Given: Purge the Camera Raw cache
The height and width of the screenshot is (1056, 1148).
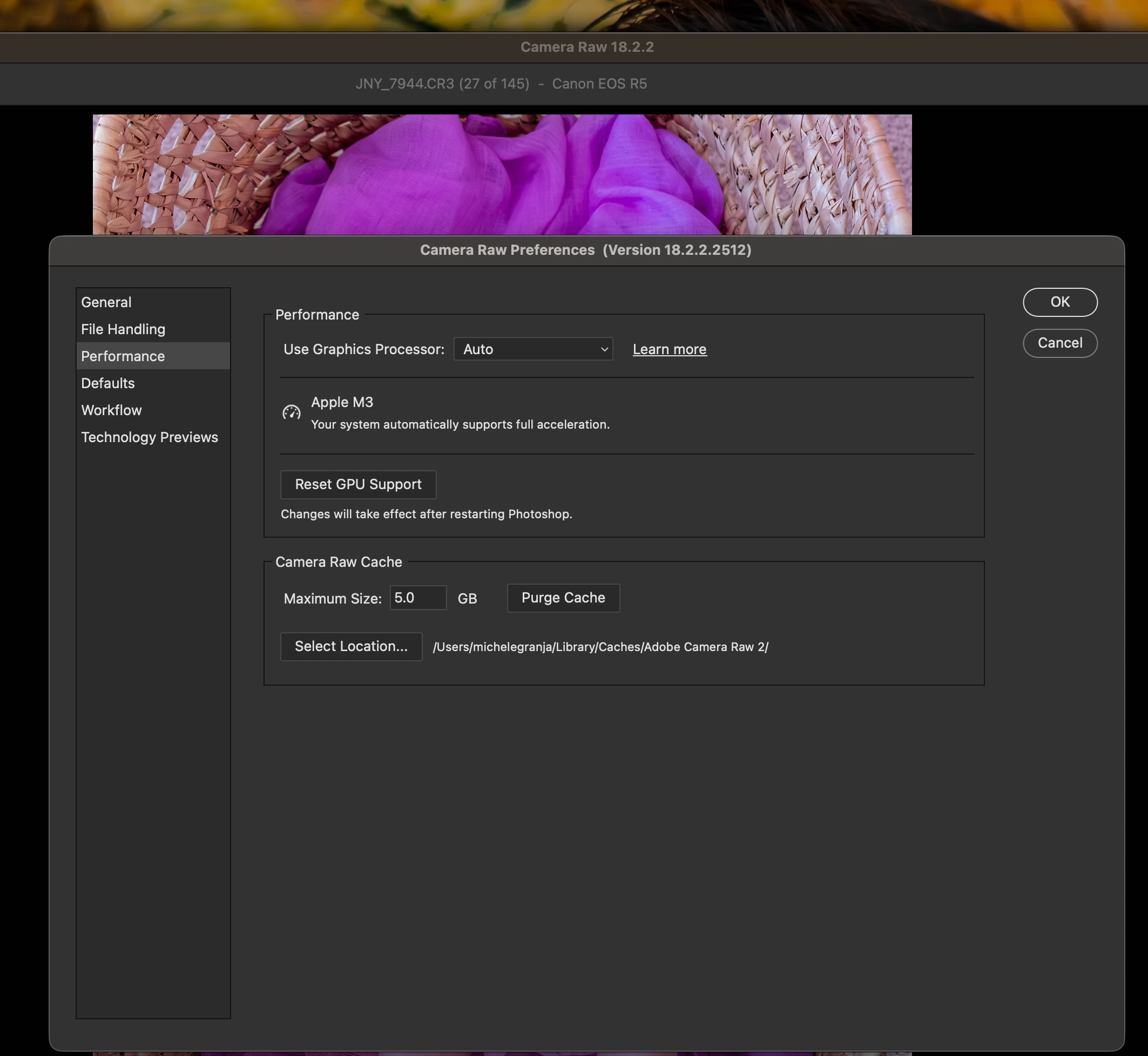Looking at the screenshot, I should 563,598.
